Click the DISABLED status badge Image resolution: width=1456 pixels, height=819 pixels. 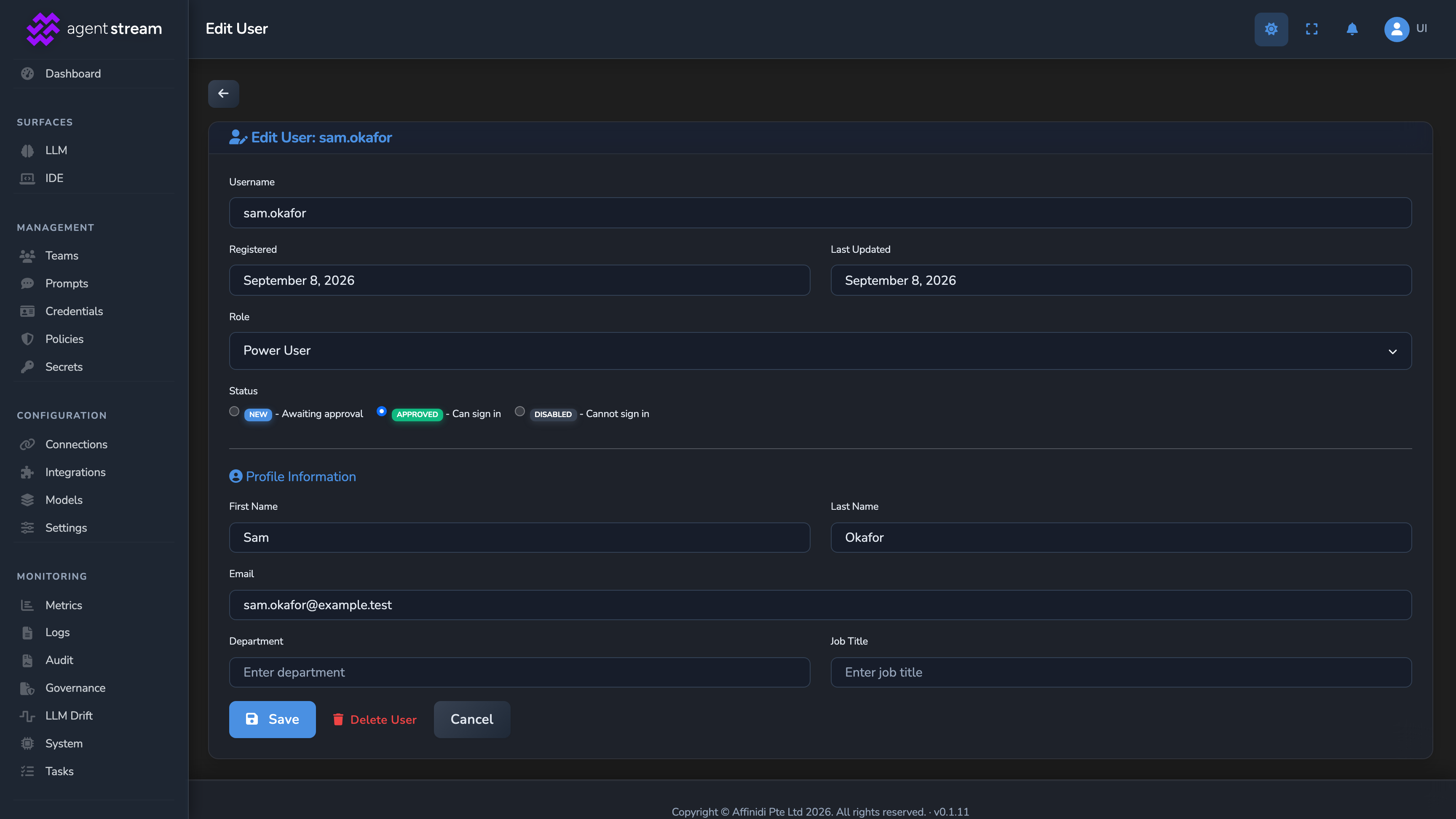point(553,414)
